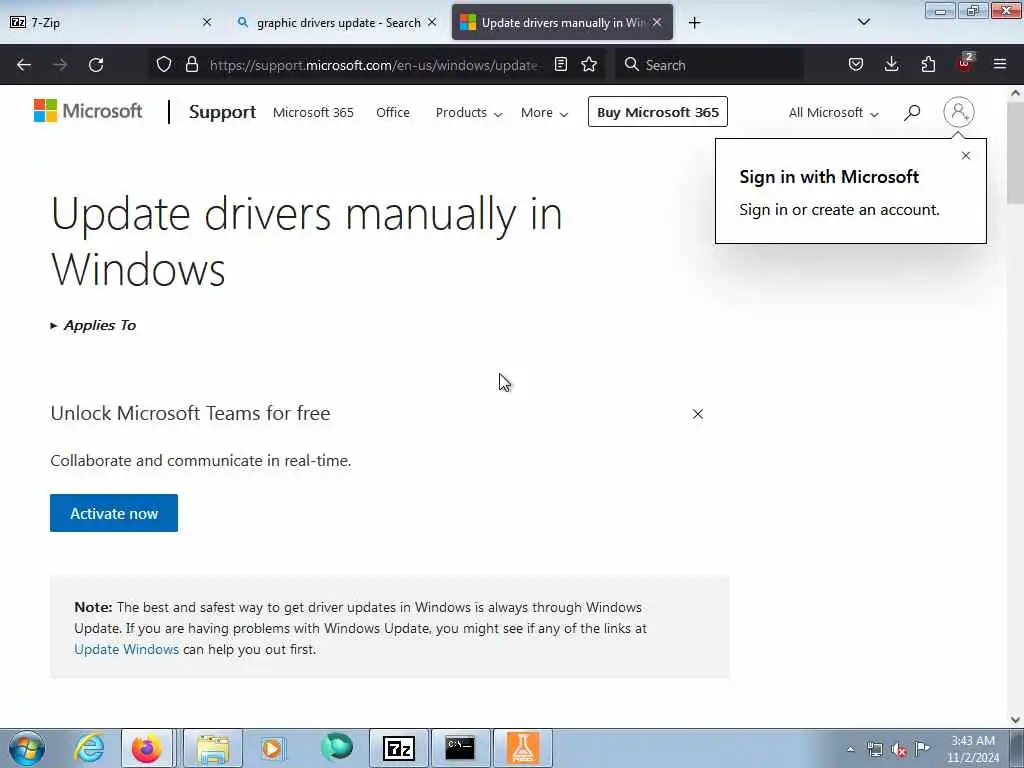Click the Activate now button
Image resolution: width=1024 pixels, height=768 pixels.
pos(114,513)
